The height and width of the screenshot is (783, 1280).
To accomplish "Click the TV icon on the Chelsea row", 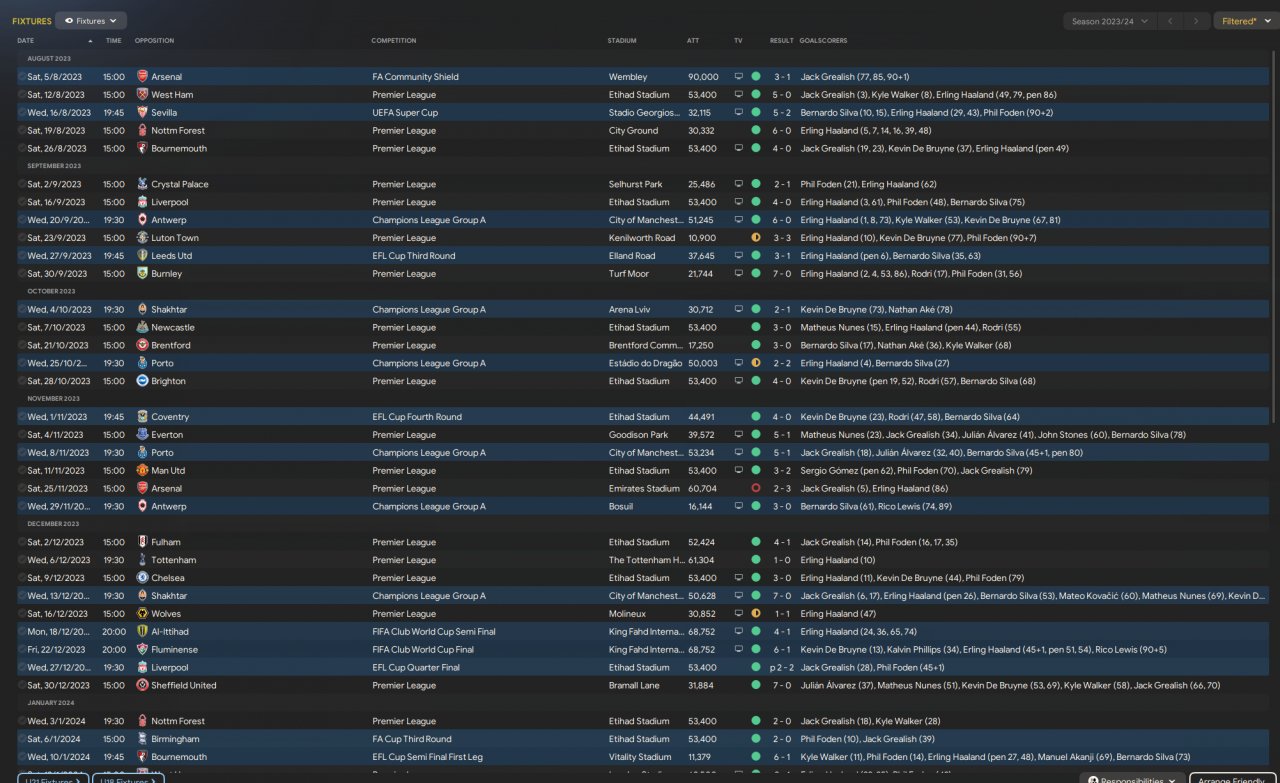I will (x=739, y=578).
